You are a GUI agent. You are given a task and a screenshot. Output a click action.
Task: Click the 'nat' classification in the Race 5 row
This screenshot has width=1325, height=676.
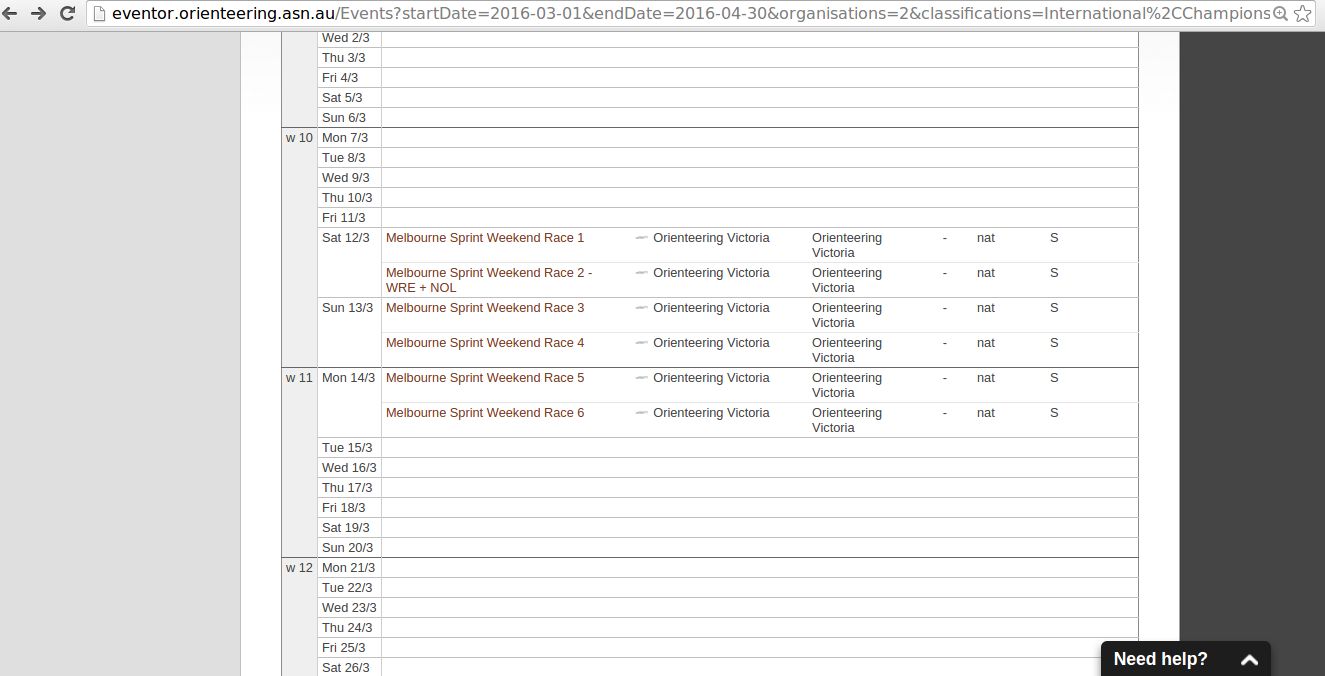click(x=986, y=378)
